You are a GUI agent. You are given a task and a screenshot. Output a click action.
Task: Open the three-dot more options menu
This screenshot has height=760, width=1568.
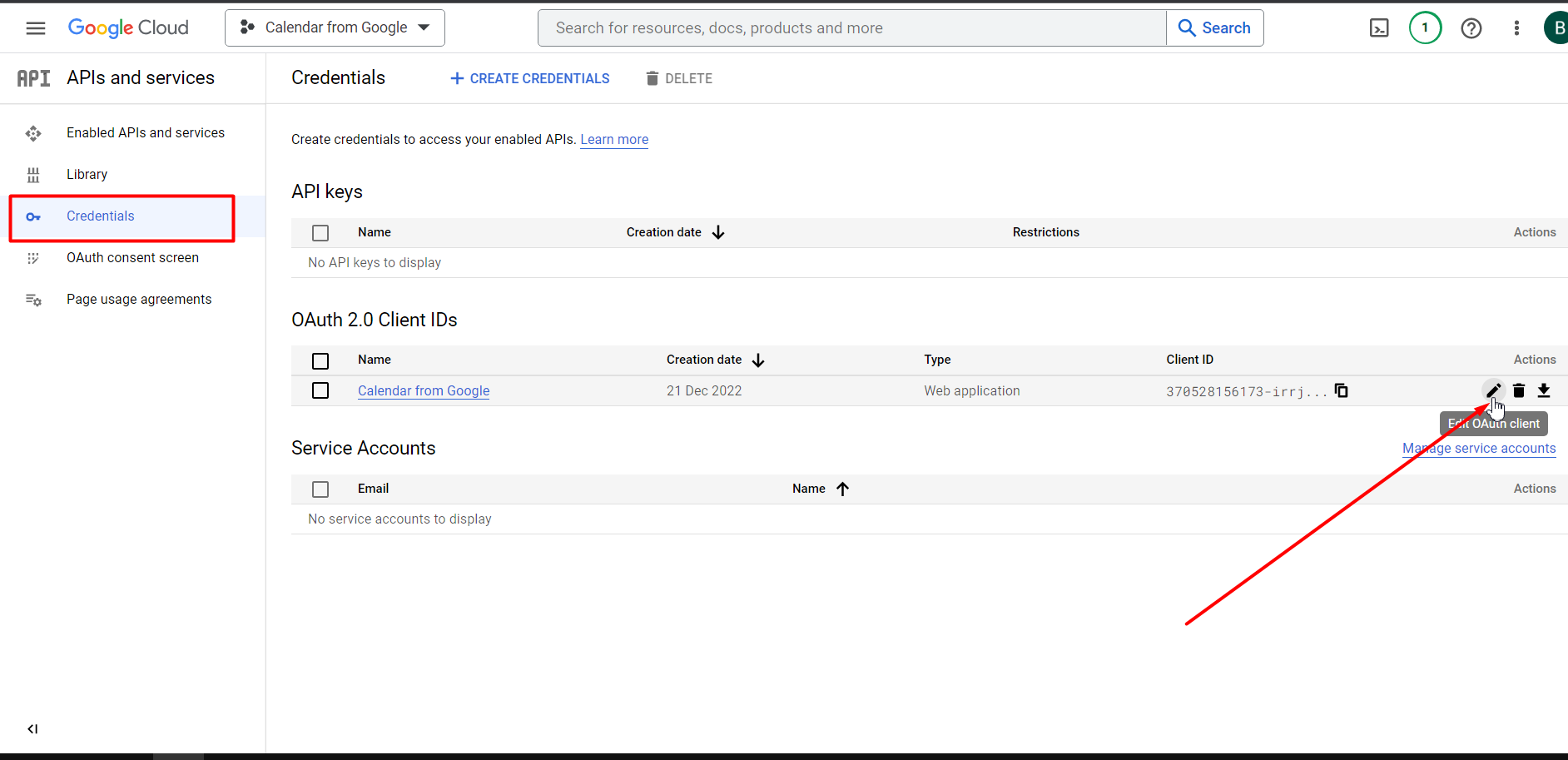coord(1516,28)
